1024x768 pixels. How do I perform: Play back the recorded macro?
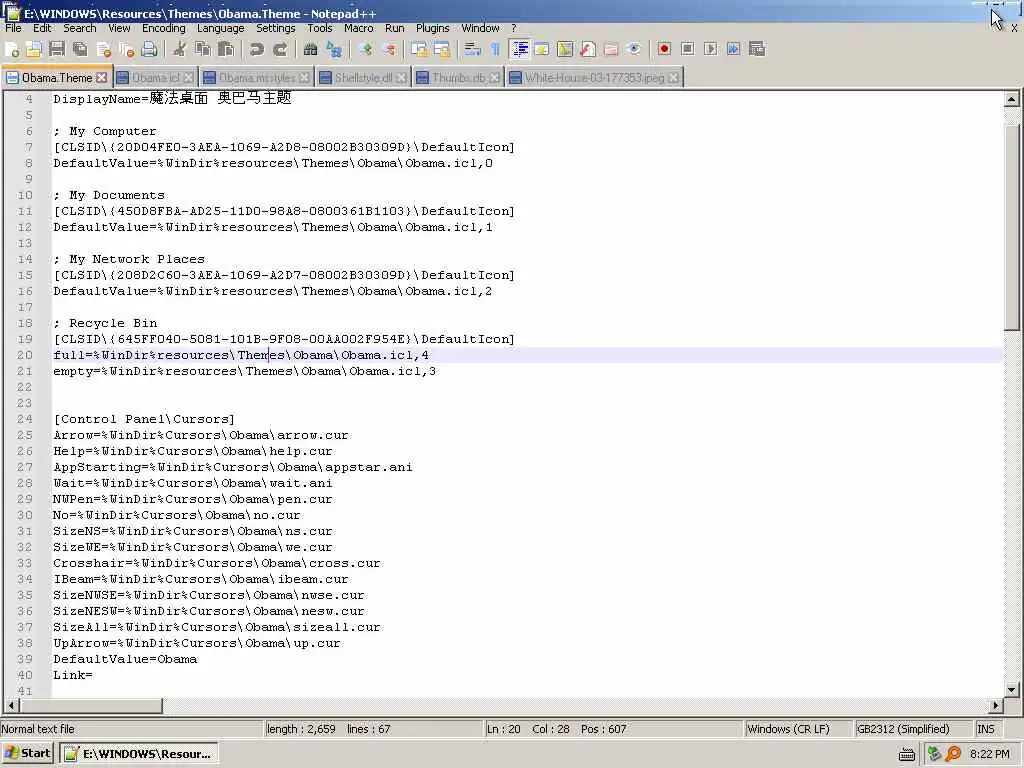[711, 49]
